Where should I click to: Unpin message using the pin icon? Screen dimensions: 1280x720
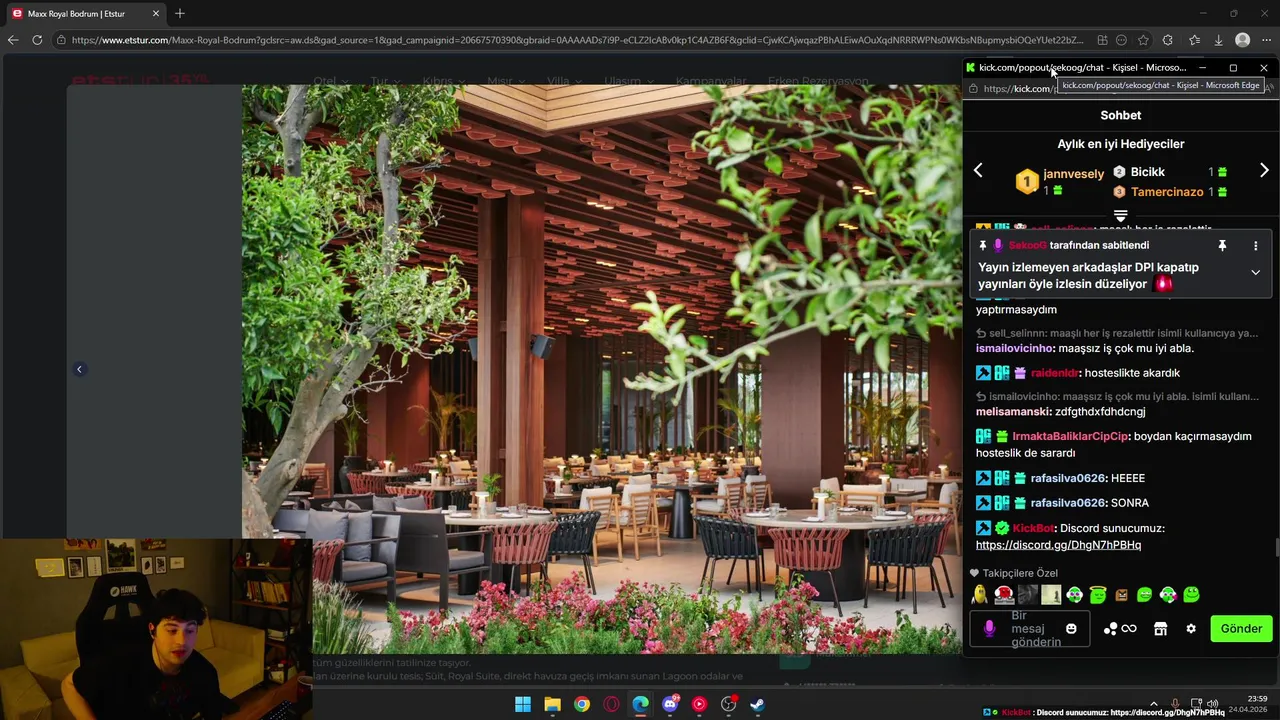pyautogui.click(x=1222, y=245)
